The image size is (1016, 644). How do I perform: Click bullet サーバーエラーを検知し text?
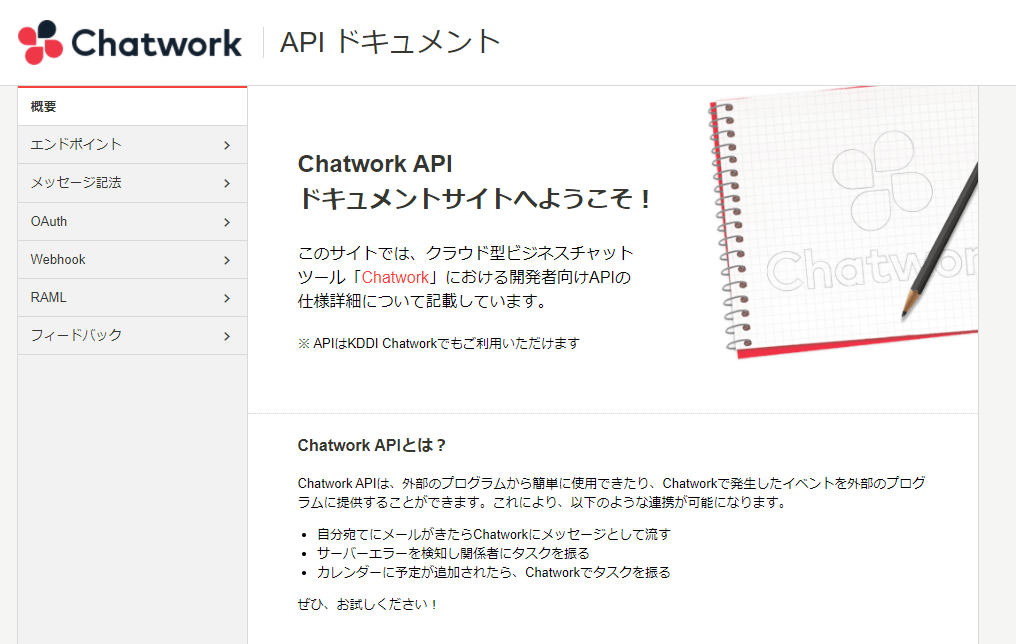pyautogui.click(x=453, y=553)
